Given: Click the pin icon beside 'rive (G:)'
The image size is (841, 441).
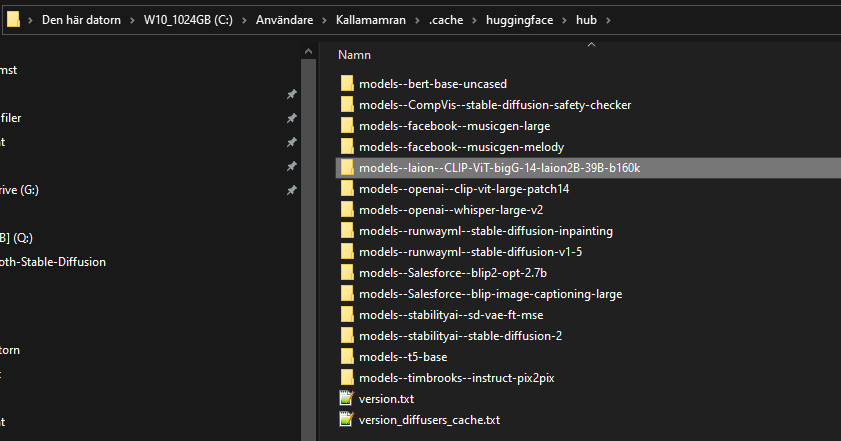Looking at the screenshot, I should click(291, 190).
